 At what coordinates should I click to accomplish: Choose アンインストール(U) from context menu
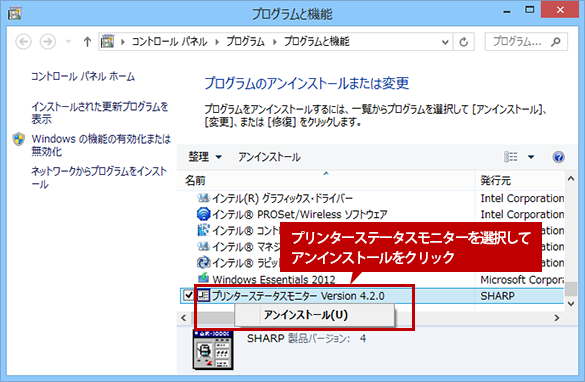(314, 315)
